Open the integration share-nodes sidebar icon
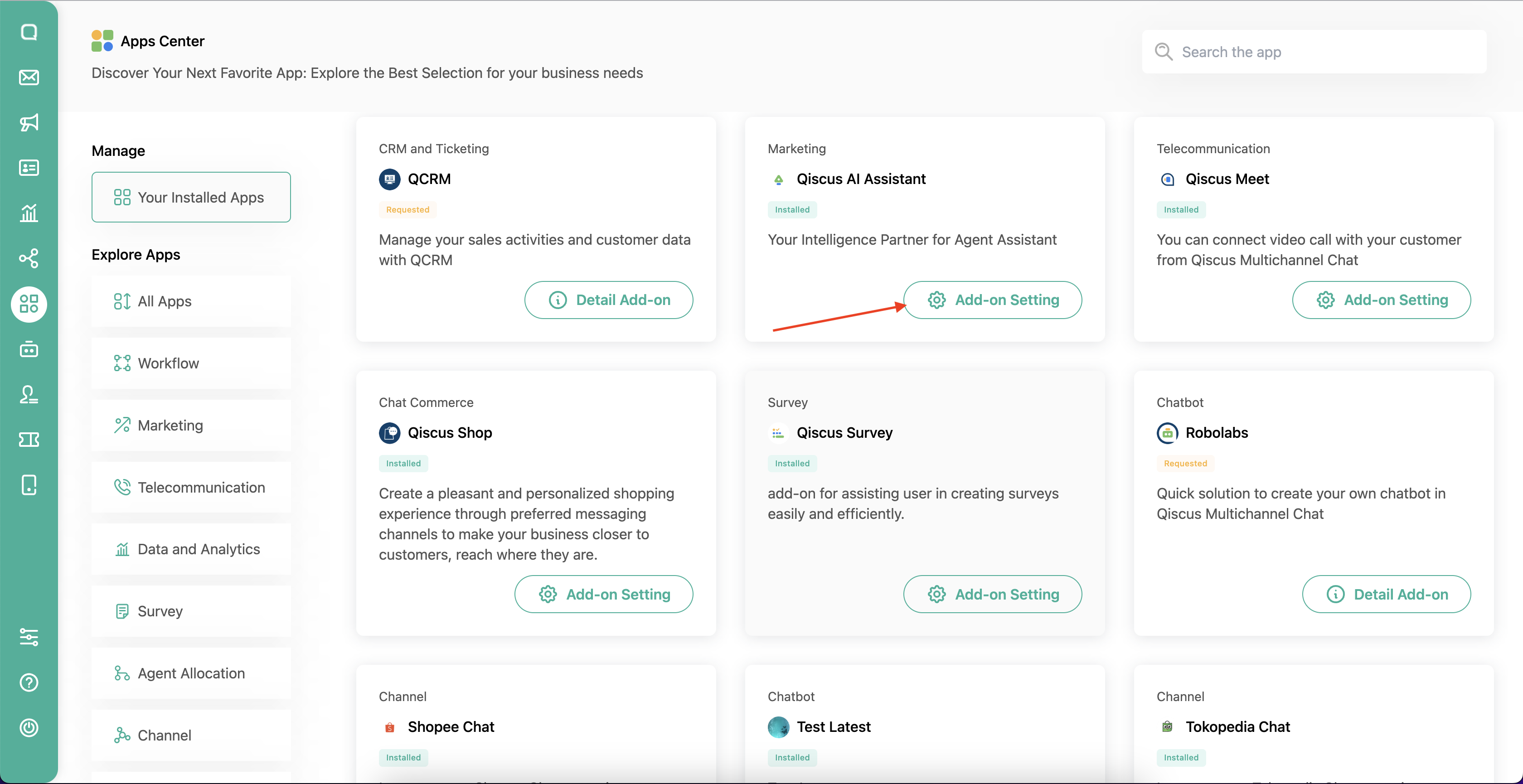Image resolution: width=1523 pixels, height=784 pixels. [x=29, y=258]
